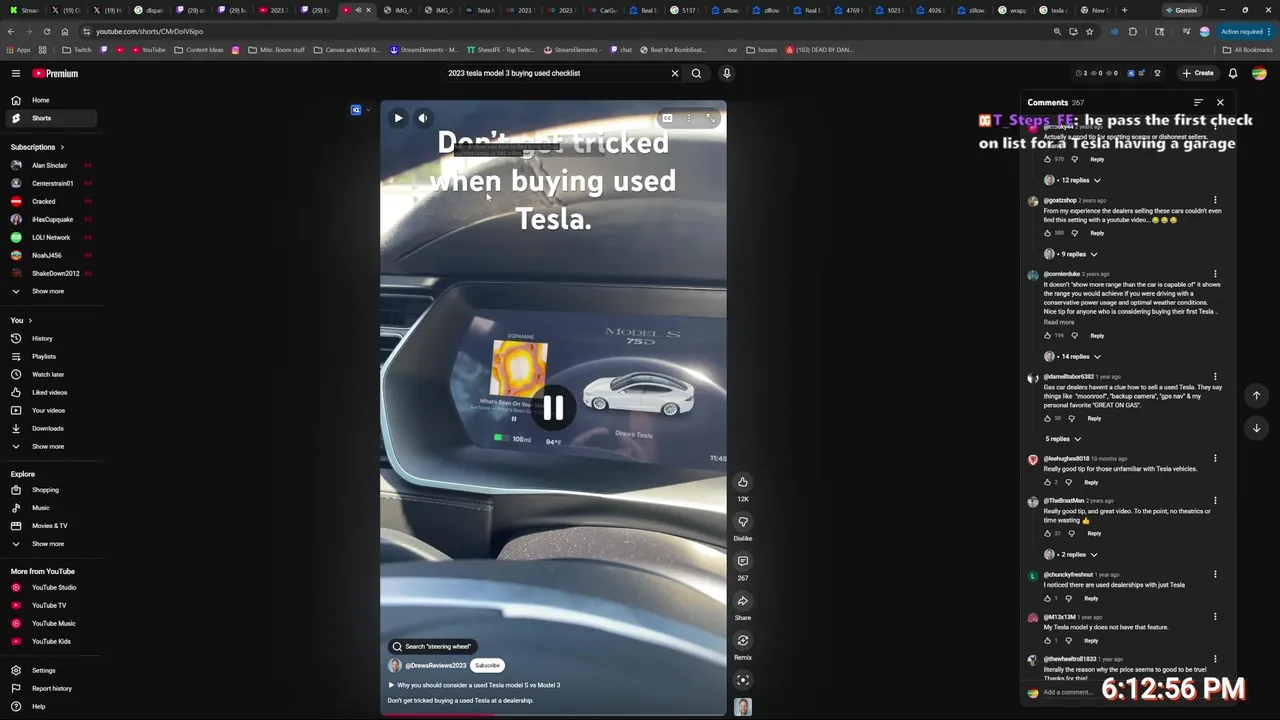The image size is (1280, 720).
Task: Mute the Short's volume
Action: (423, 118)
